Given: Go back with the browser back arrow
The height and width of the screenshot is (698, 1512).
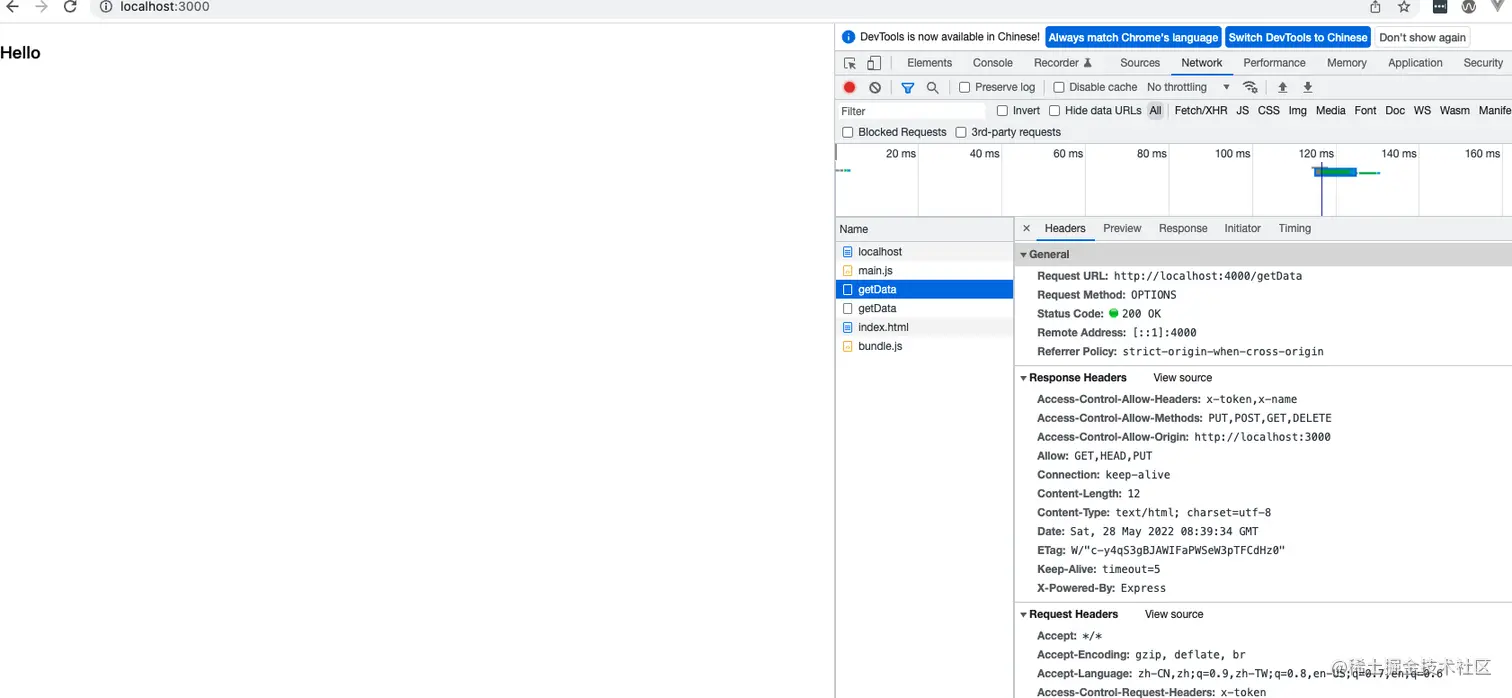Looking at the screenshot, I should coord(13,7).
